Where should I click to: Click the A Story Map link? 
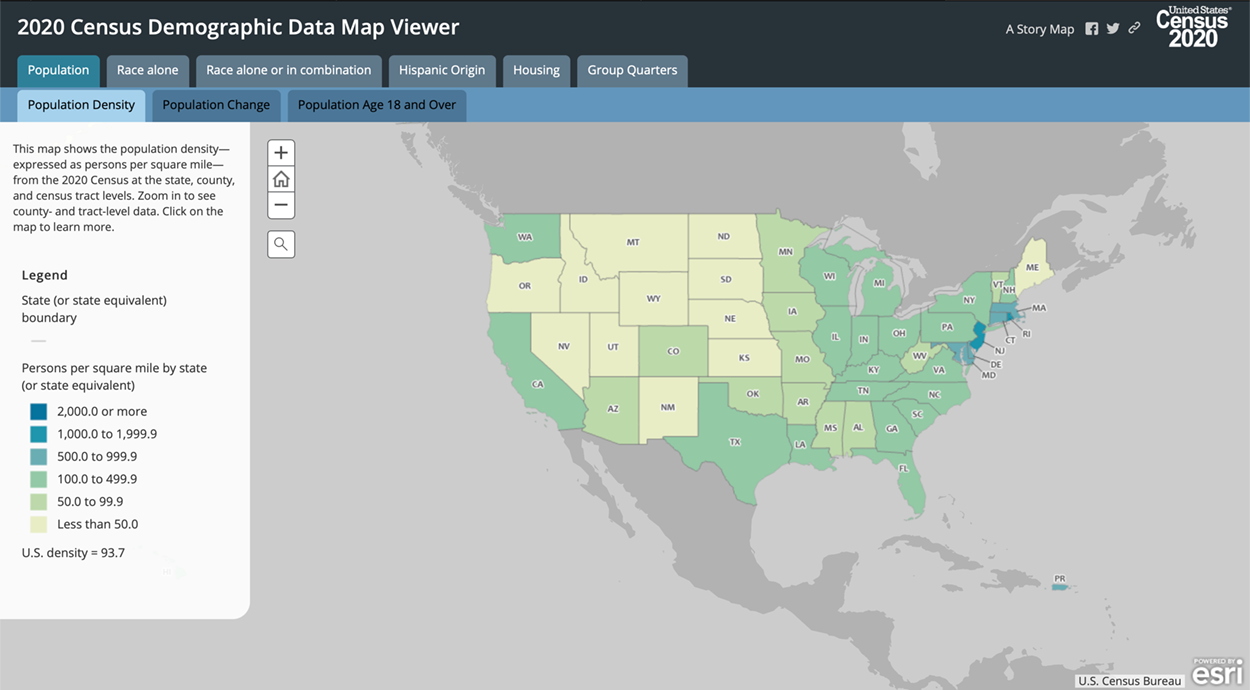1039,29
